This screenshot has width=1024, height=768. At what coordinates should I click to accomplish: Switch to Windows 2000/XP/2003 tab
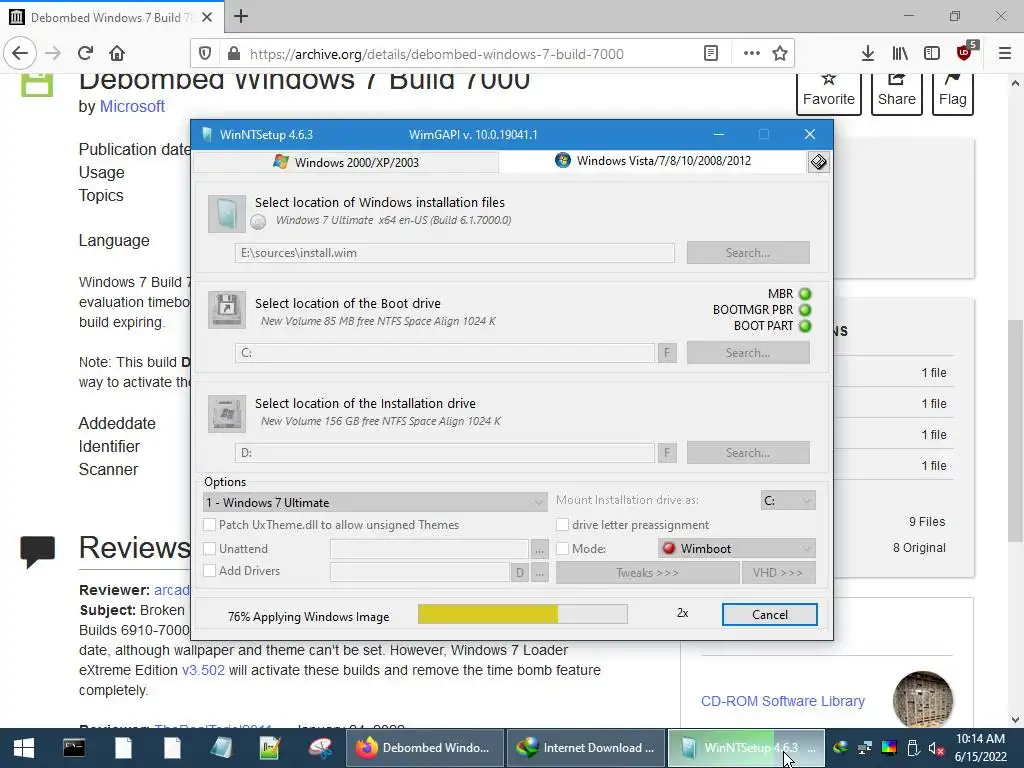pos(346,162)
